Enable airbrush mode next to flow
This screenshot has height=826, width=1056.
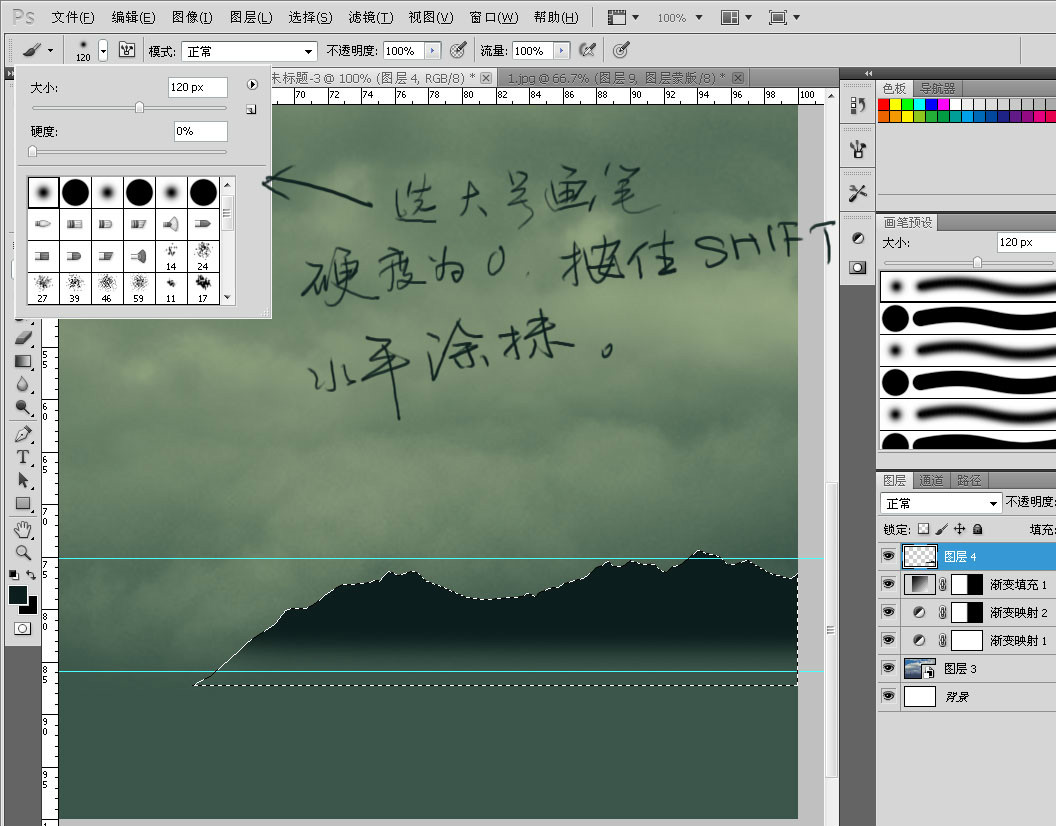coord(587,50)
